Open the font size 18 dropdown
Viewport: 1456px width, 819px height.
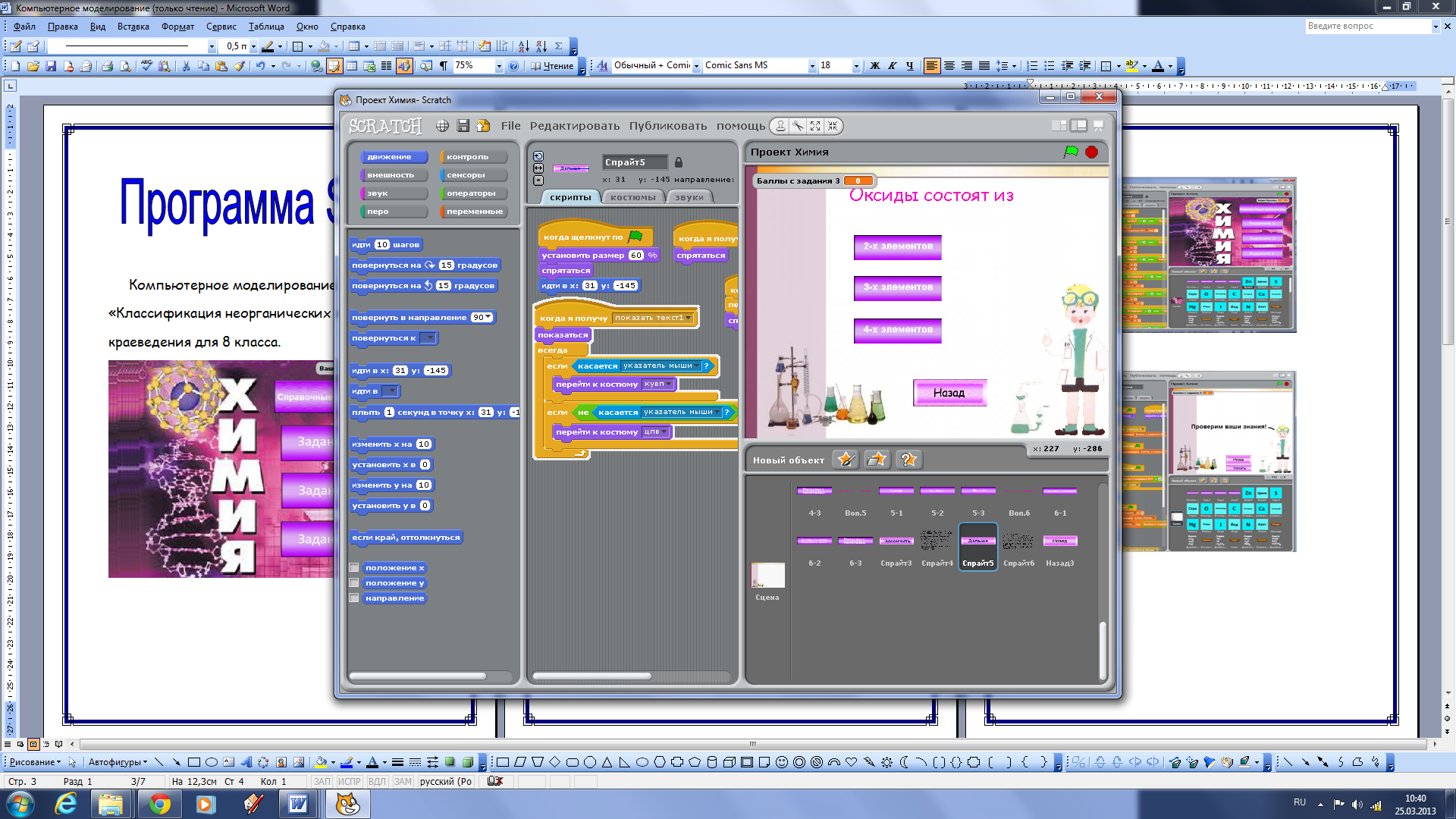click(856, 66)
